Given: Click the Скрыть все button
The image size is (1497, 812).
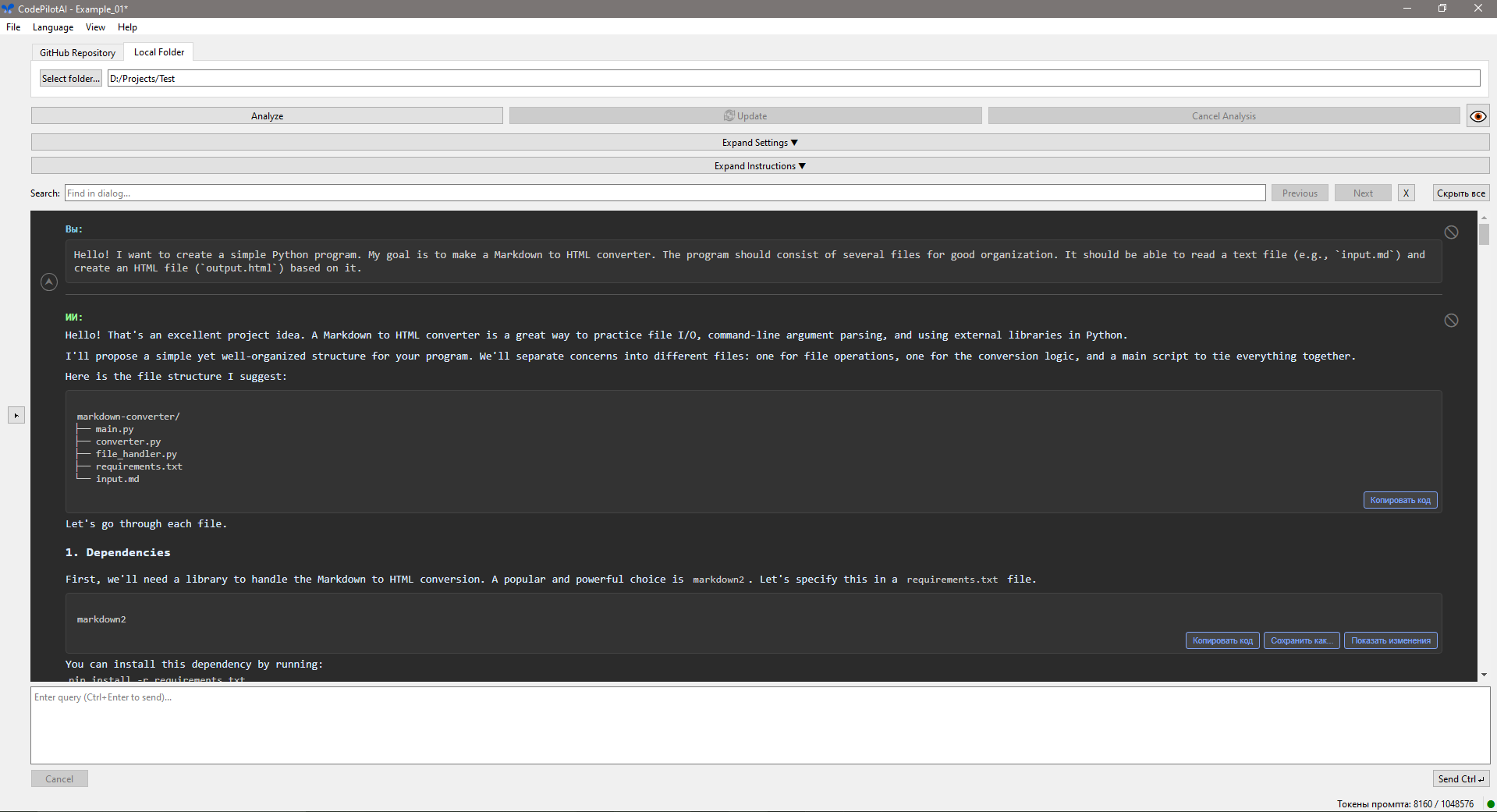Looking at the screenshot, I should point(1460,193).
